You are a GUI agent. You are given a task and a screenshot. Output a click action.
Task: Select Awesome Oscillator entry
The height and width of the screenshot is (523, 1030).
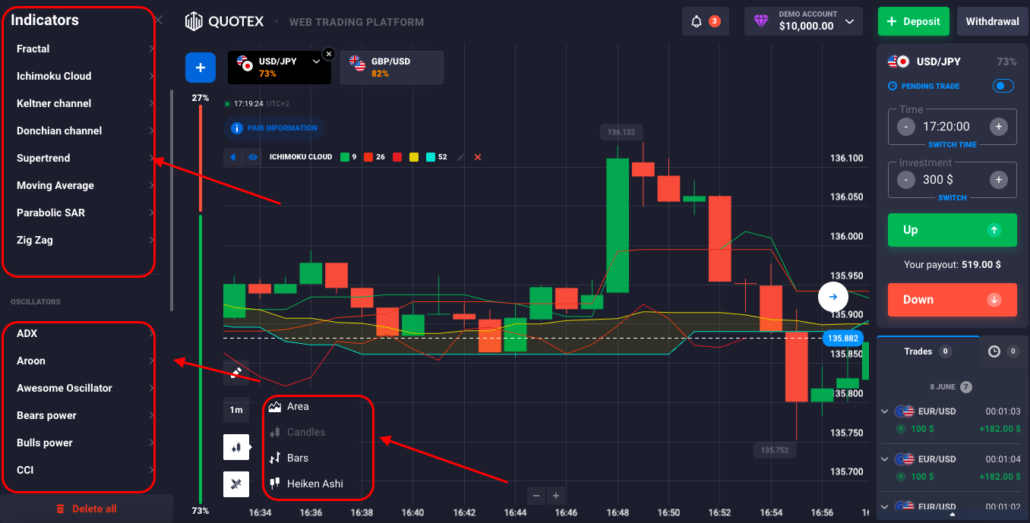coord(84,388)
